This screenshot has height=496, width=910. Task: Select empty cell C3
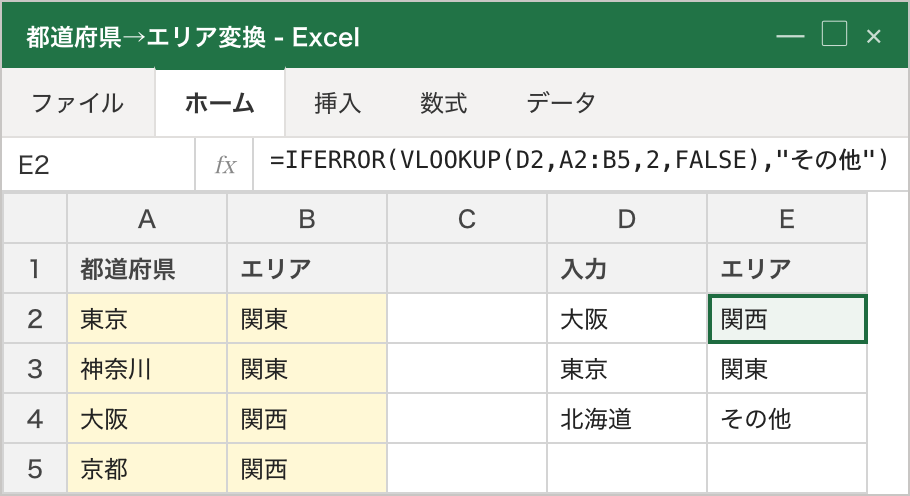coord(467,369)
